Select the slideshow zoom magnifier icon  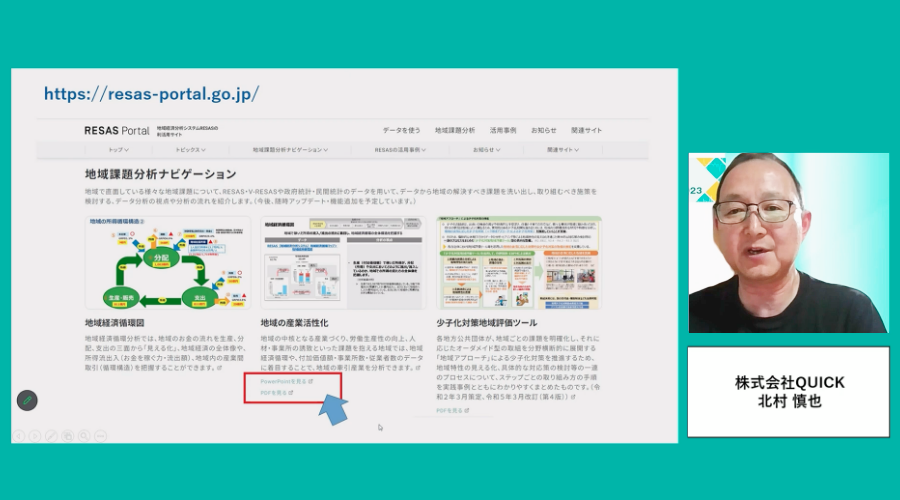pyautogui.click(x=84, y=436)
